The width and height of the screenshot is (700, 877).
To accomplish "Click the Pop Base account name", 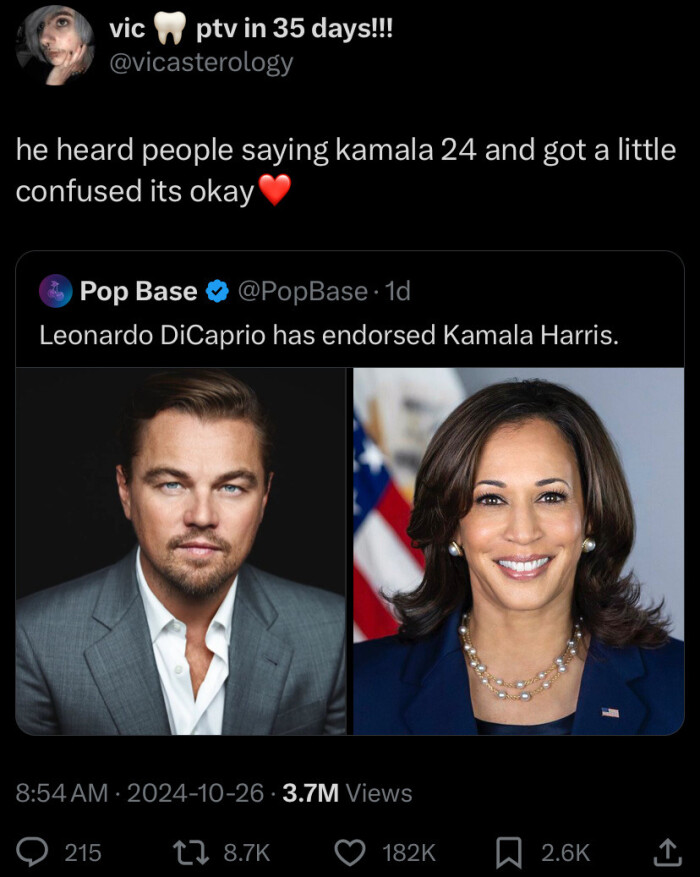I will [138, 291].
